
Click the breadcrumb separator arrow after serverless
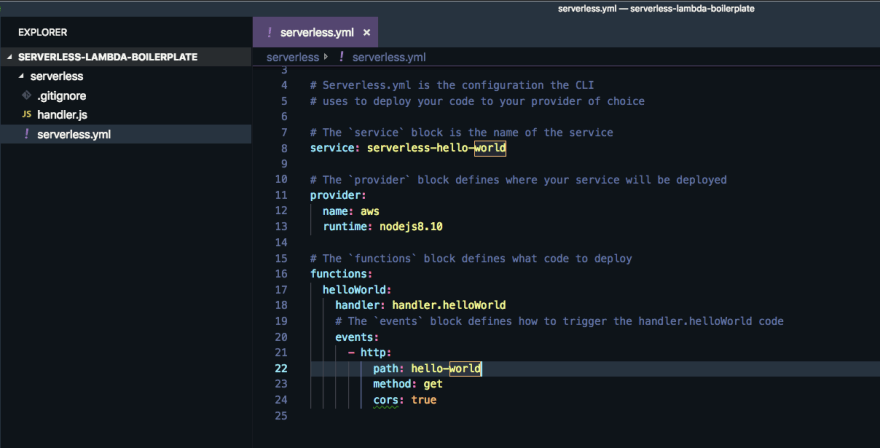point(326,57)
